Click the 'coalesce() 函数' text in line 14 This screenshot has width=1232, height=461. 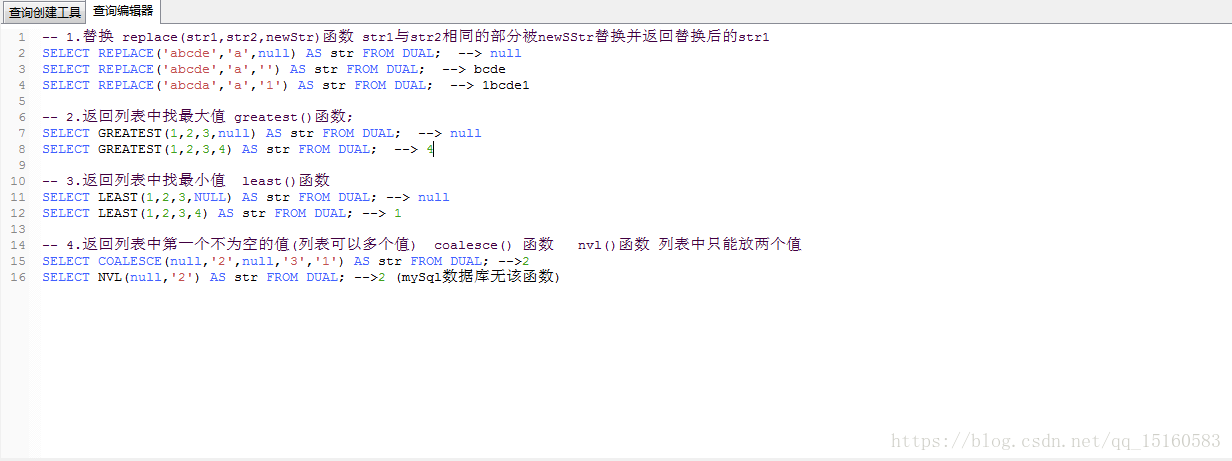(494, 245)
